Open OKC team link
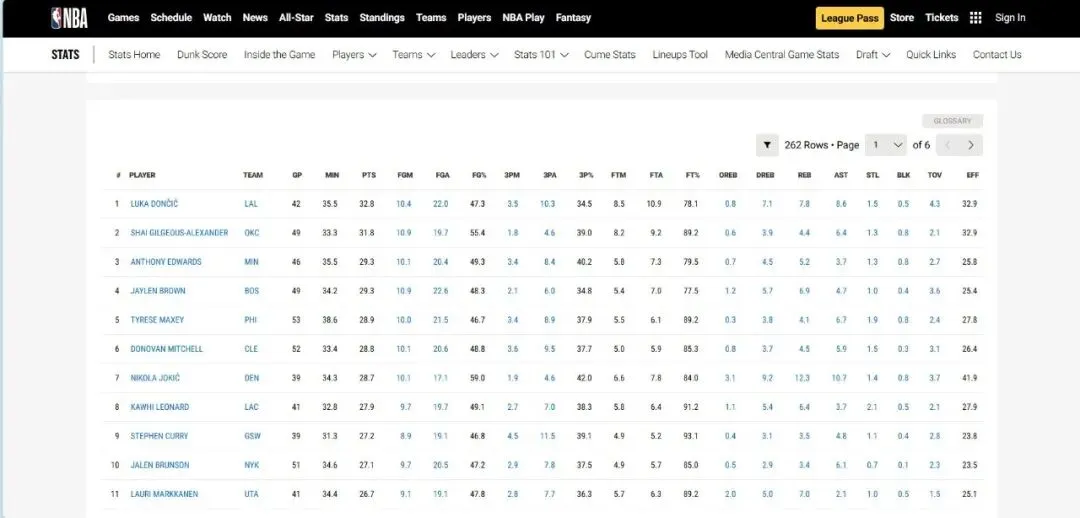Viewport: 1080px width, 518px height. point(251,234)
